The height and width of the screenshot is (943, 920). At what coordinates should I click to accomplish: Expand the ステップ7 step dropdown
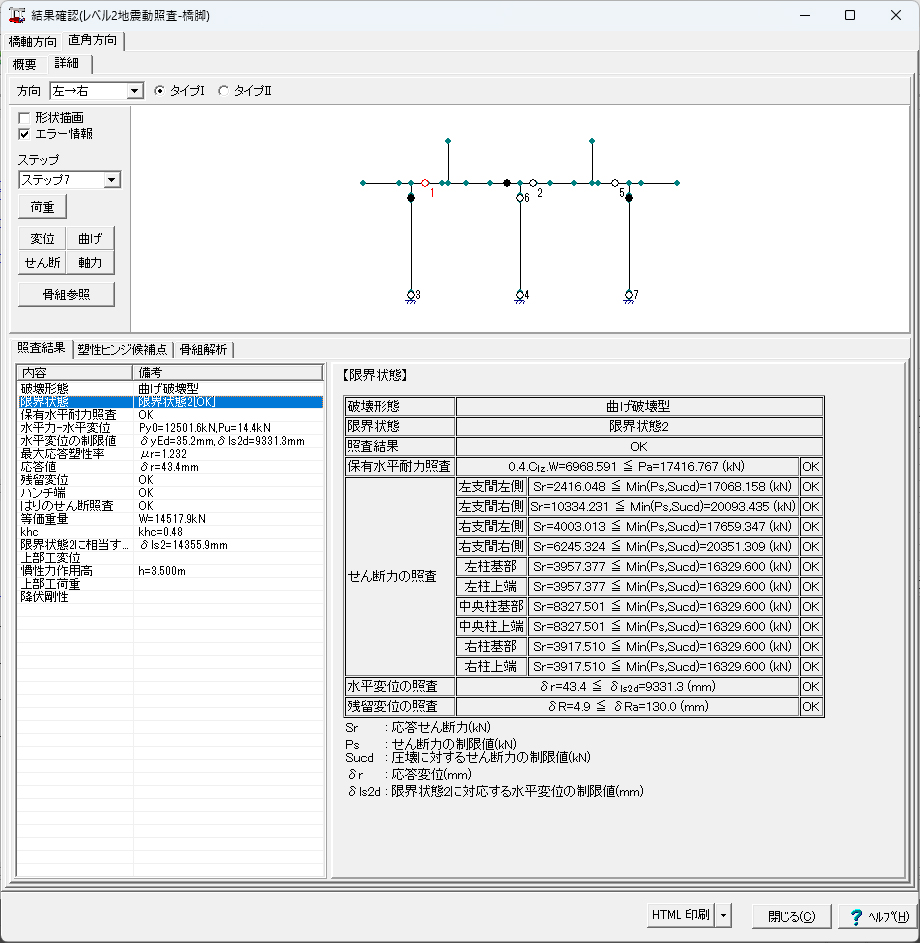[111, 180]
